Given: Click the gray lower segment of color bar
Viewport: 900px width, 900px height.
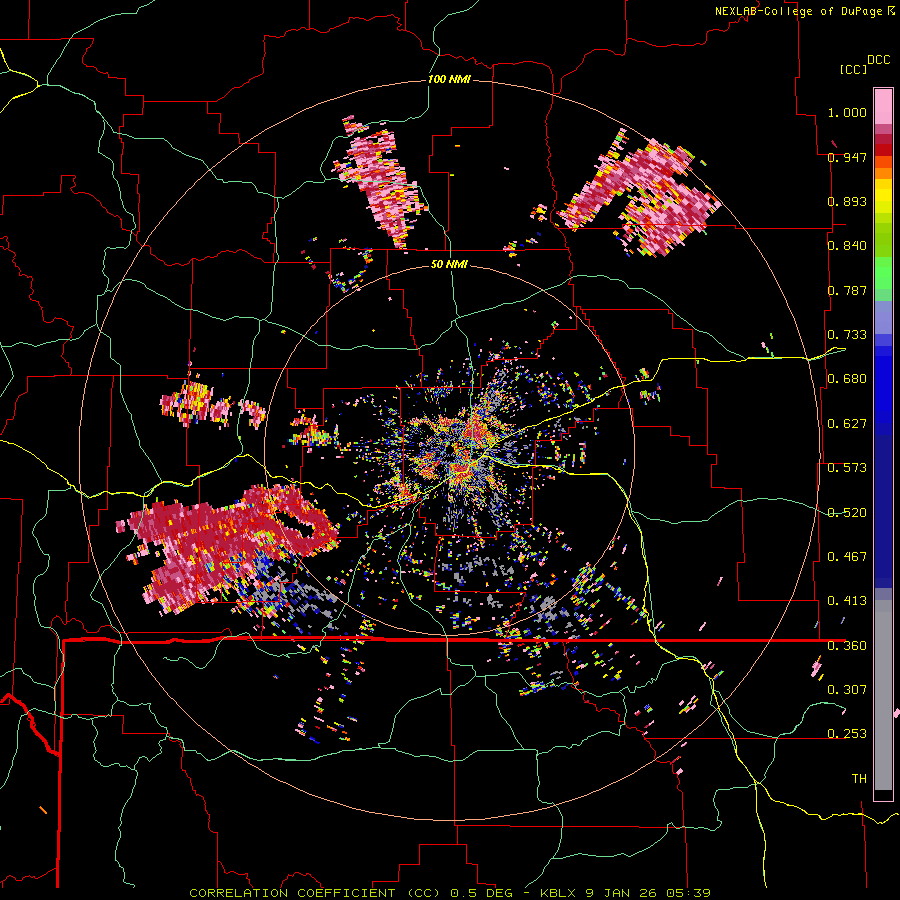Looking at the screenshot, I should tap(883, 695).
